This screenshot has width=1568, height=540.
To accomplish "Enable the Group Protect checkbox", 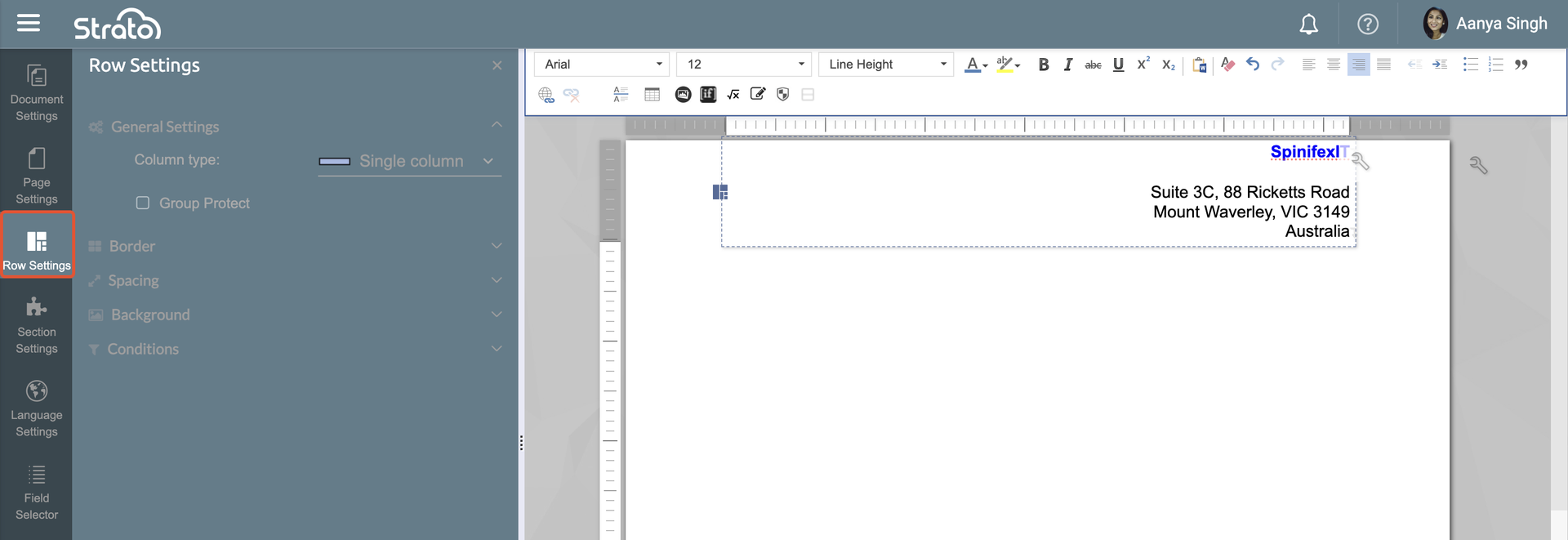I will coord(143,203).
